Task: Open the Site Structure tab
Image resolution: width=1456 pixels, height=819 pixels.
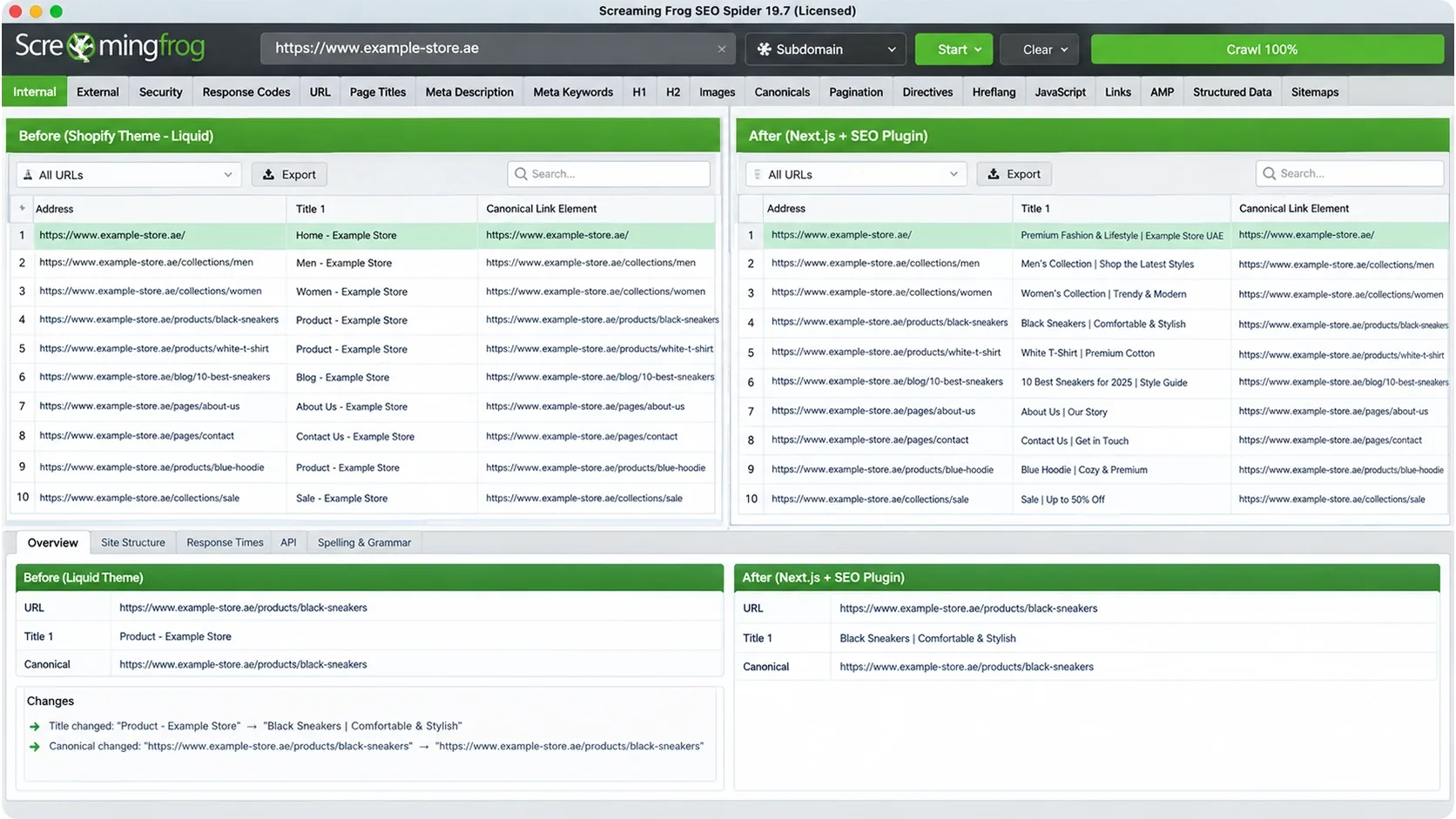Action: [133, 542]
